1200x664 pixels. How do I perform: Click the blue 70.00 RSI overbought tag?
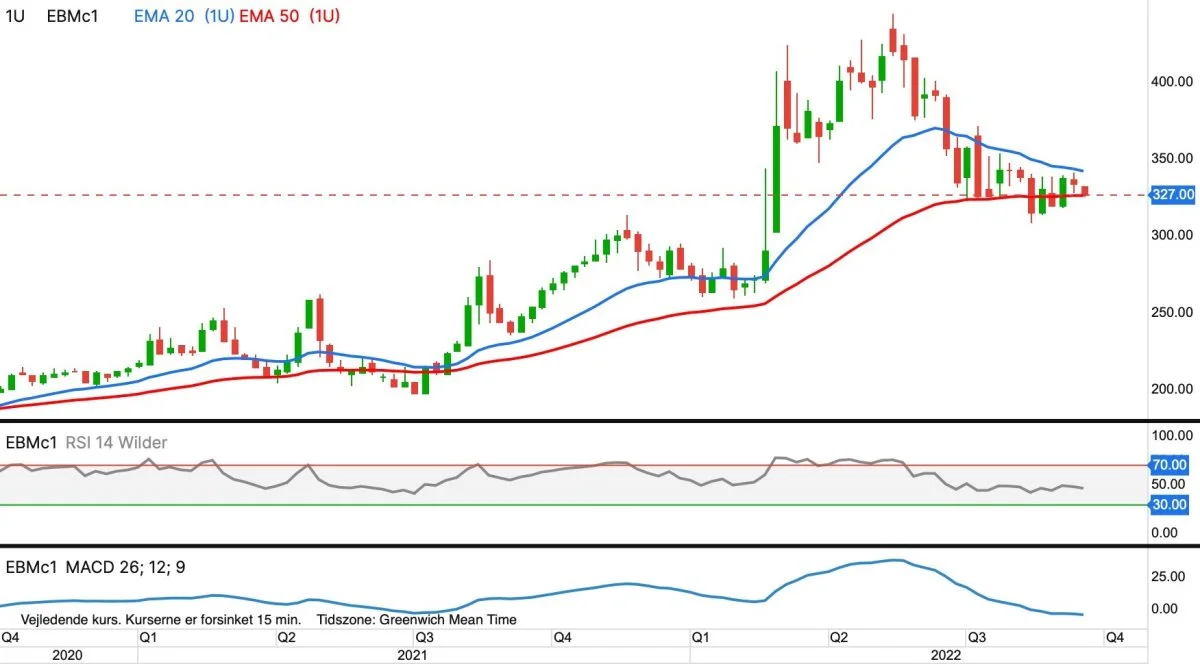pyautogui.click(x=1169, y=465)
